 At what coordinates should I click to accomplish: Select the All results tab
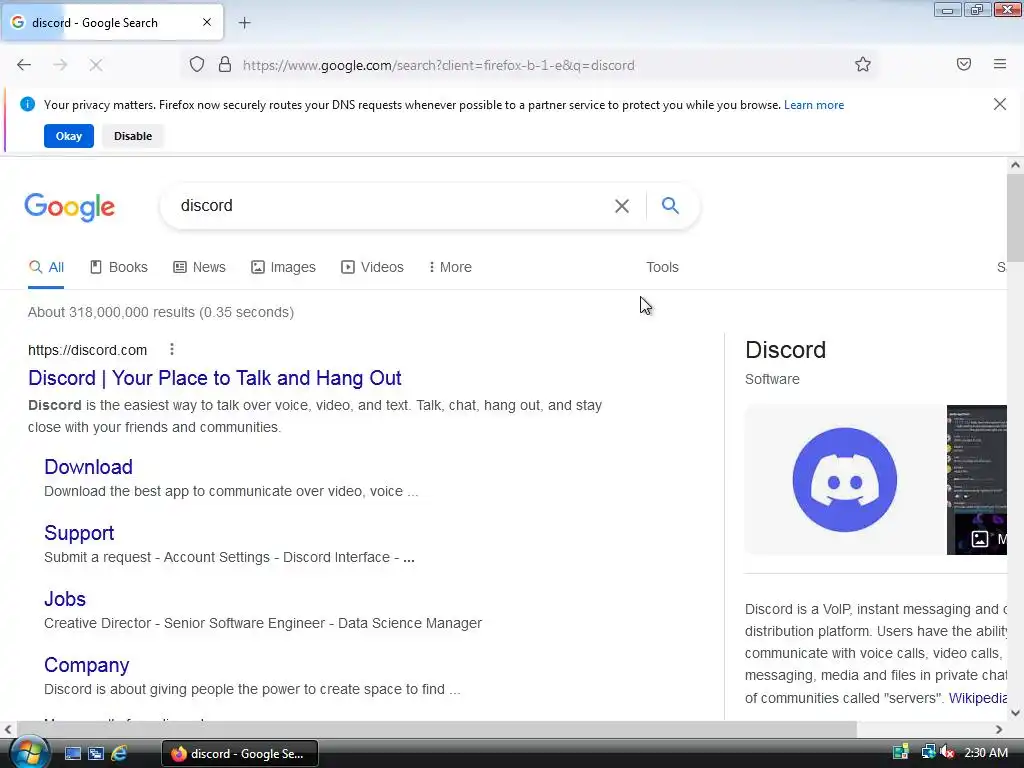click(x=46, y=268)
